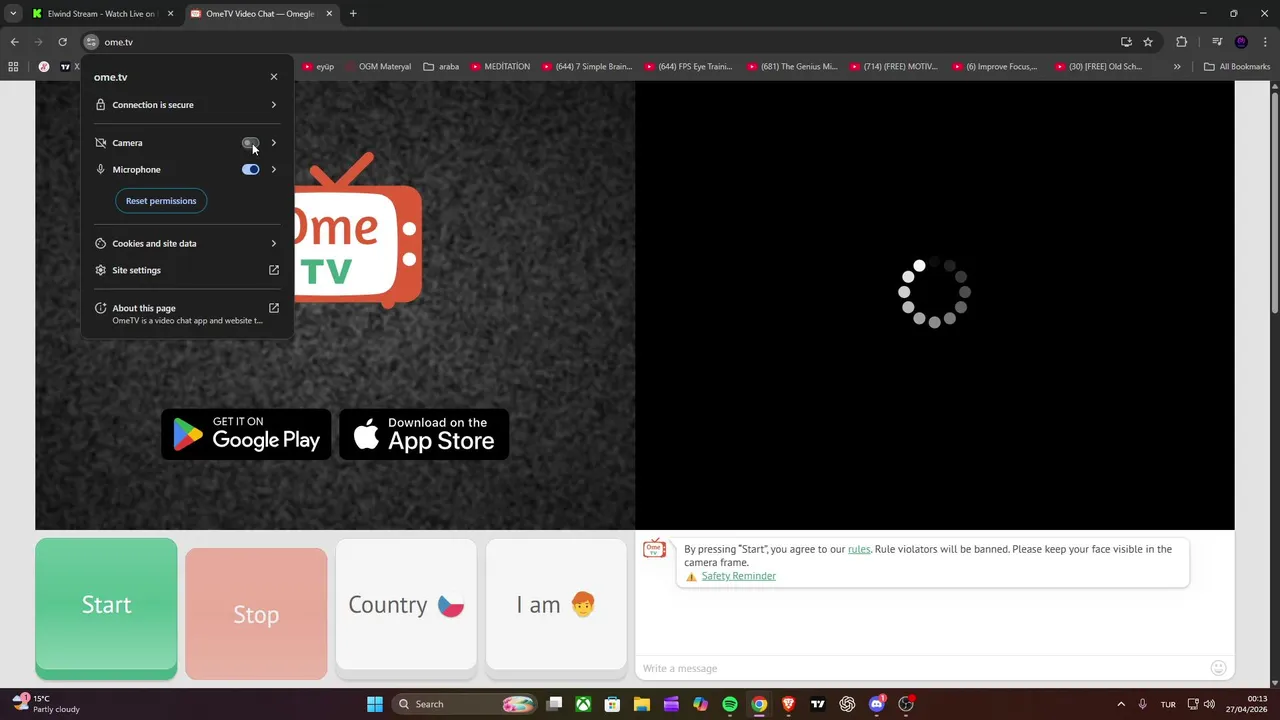
Task: Open the Chrome profile avatar
Action: 1241,42
